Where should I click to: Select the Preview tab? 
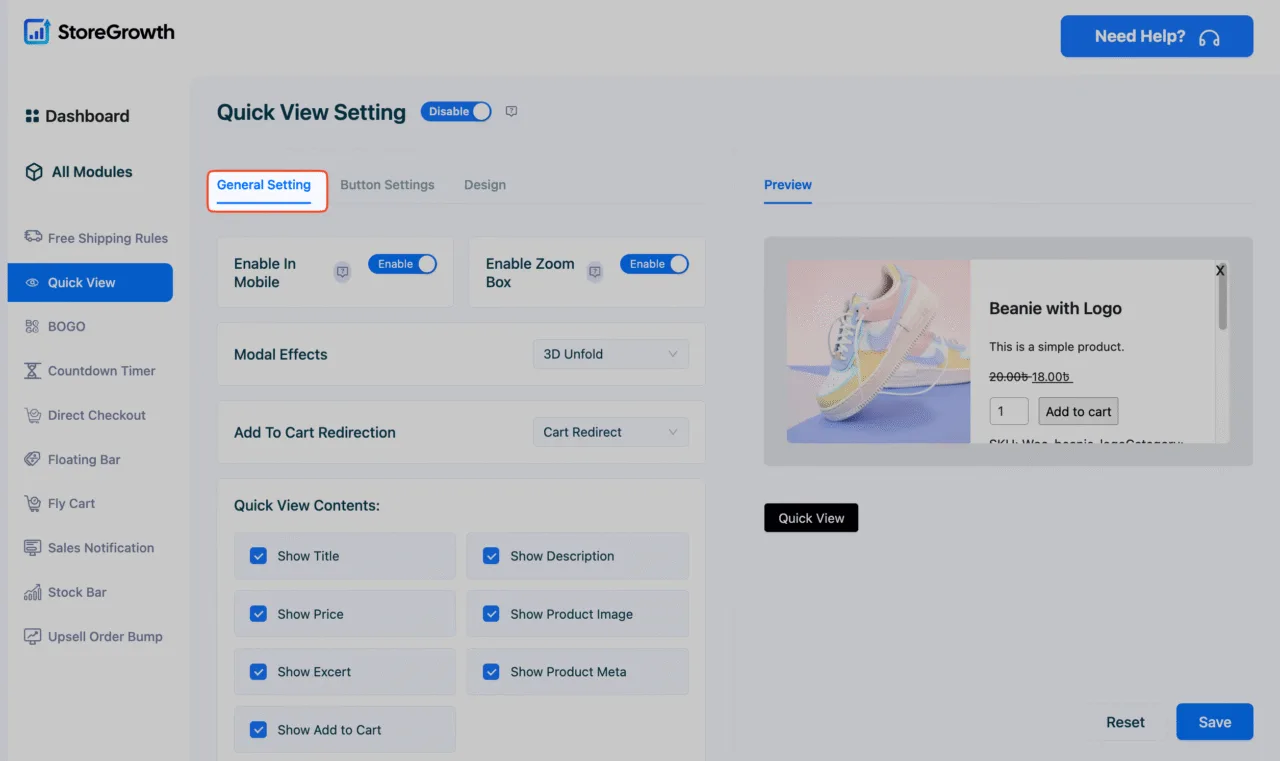click(x=788, y=185)
